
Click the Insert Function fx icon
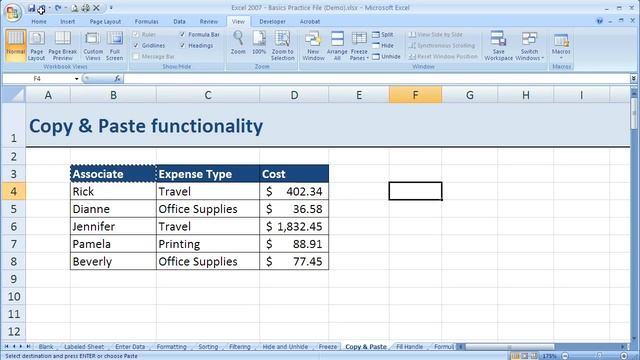117,78
